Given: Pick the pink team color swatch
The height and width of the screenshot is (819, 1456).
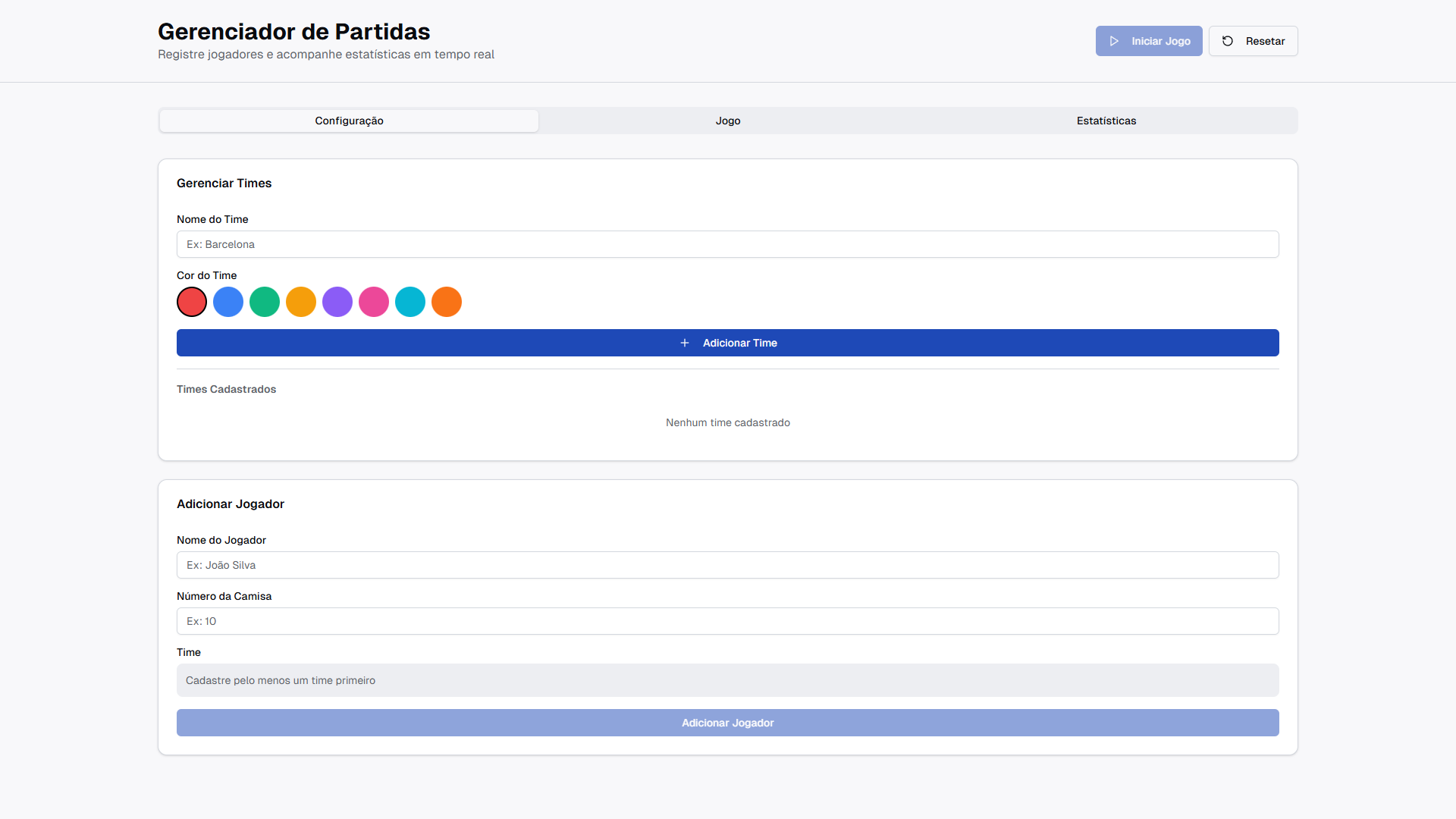Looking at the screenshot, I should [374, 302].
